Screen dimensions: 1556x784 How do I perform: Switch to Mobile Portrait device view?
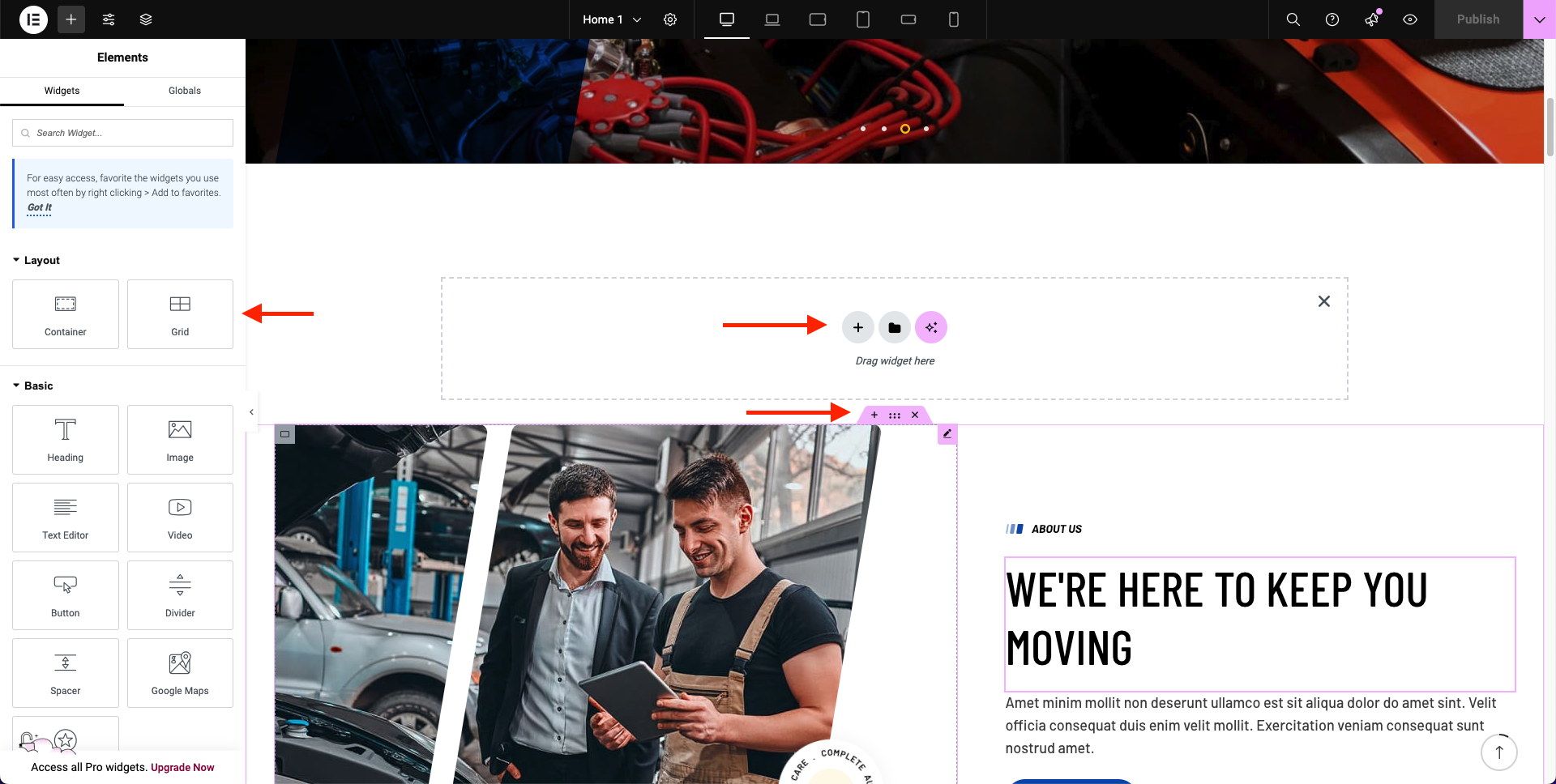[x=954, y=19]
